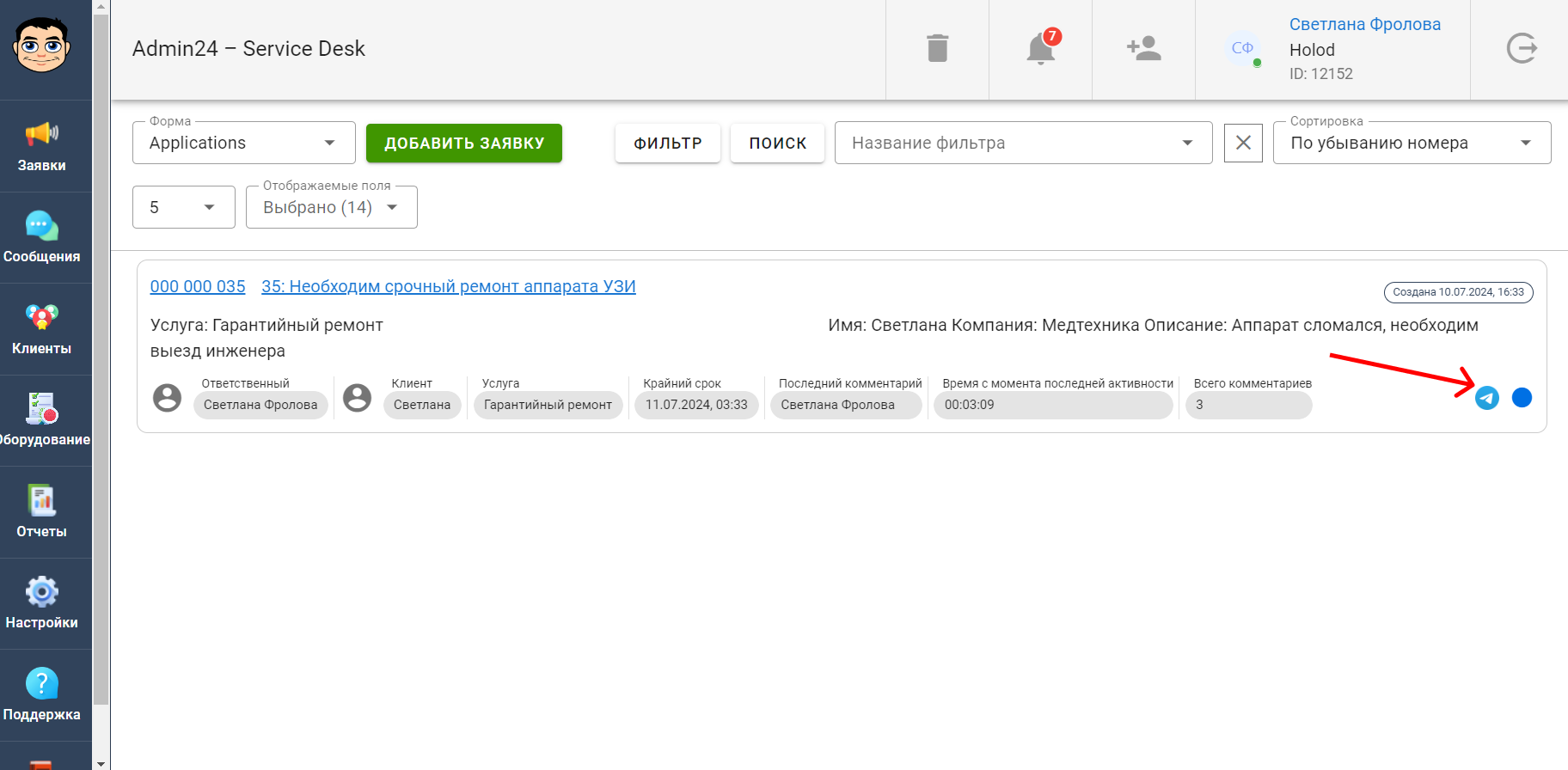Click the Последний комментарий chip
Image resolution: width=1568 pixels, height=770 pixels.
pos(846,405)
